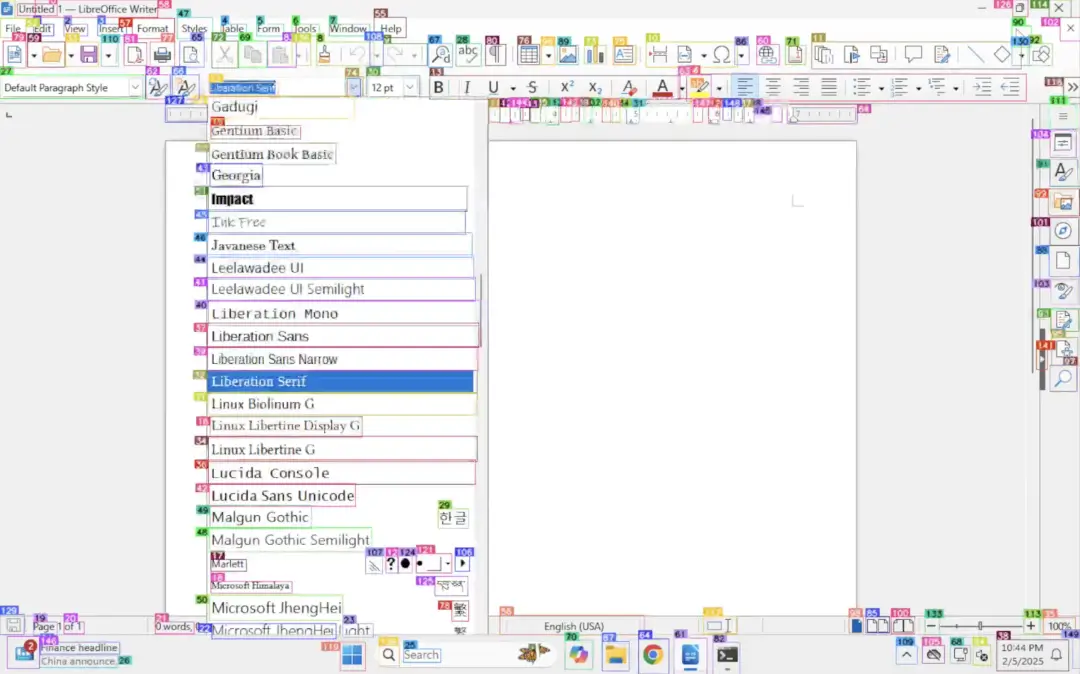This screenshot has height=674, width=1080.
Task: Print the document using the printer icon
Action: (x=163, y=54)
